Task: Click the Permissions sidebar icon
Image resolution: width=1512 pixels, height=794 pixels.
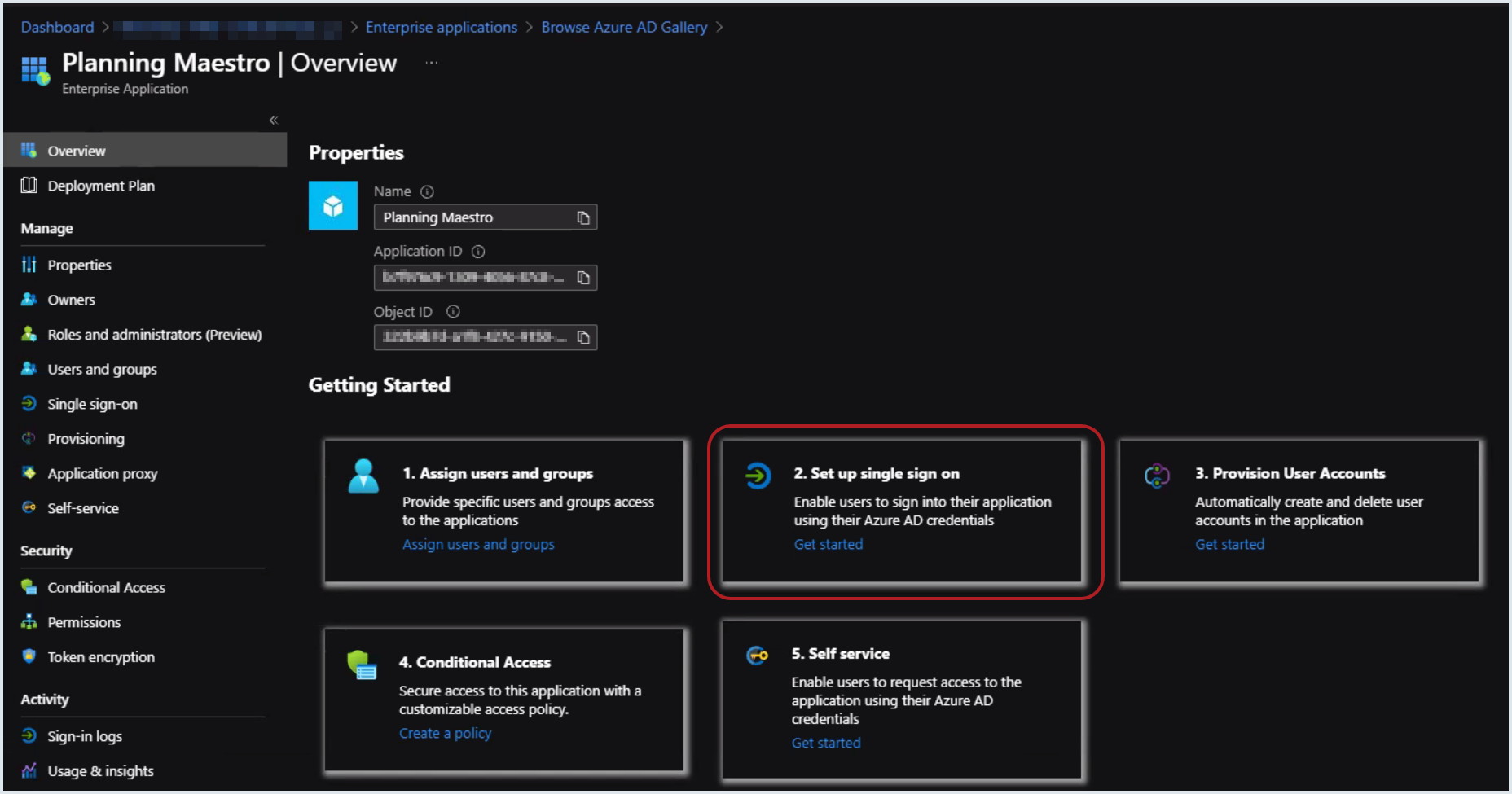Action: pos(29,622)
